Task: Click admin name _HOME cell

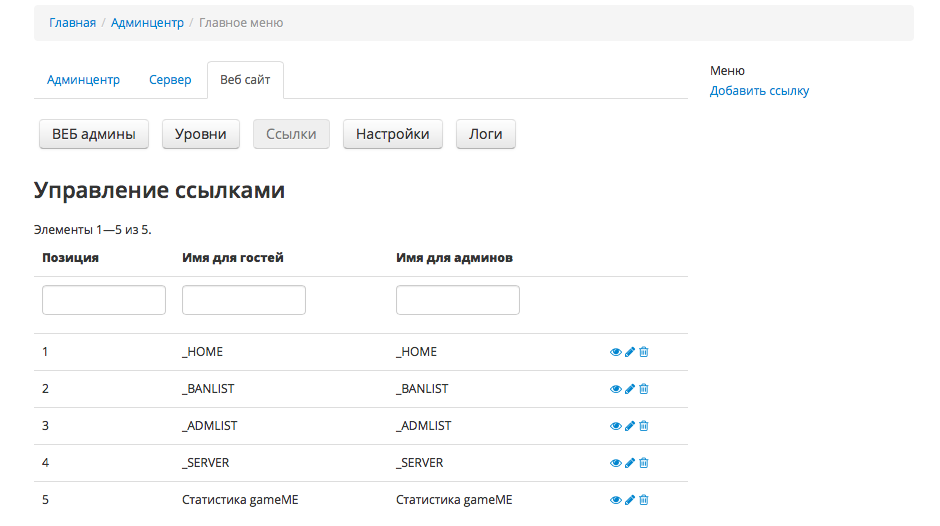Action: click(x=417, y=352)
